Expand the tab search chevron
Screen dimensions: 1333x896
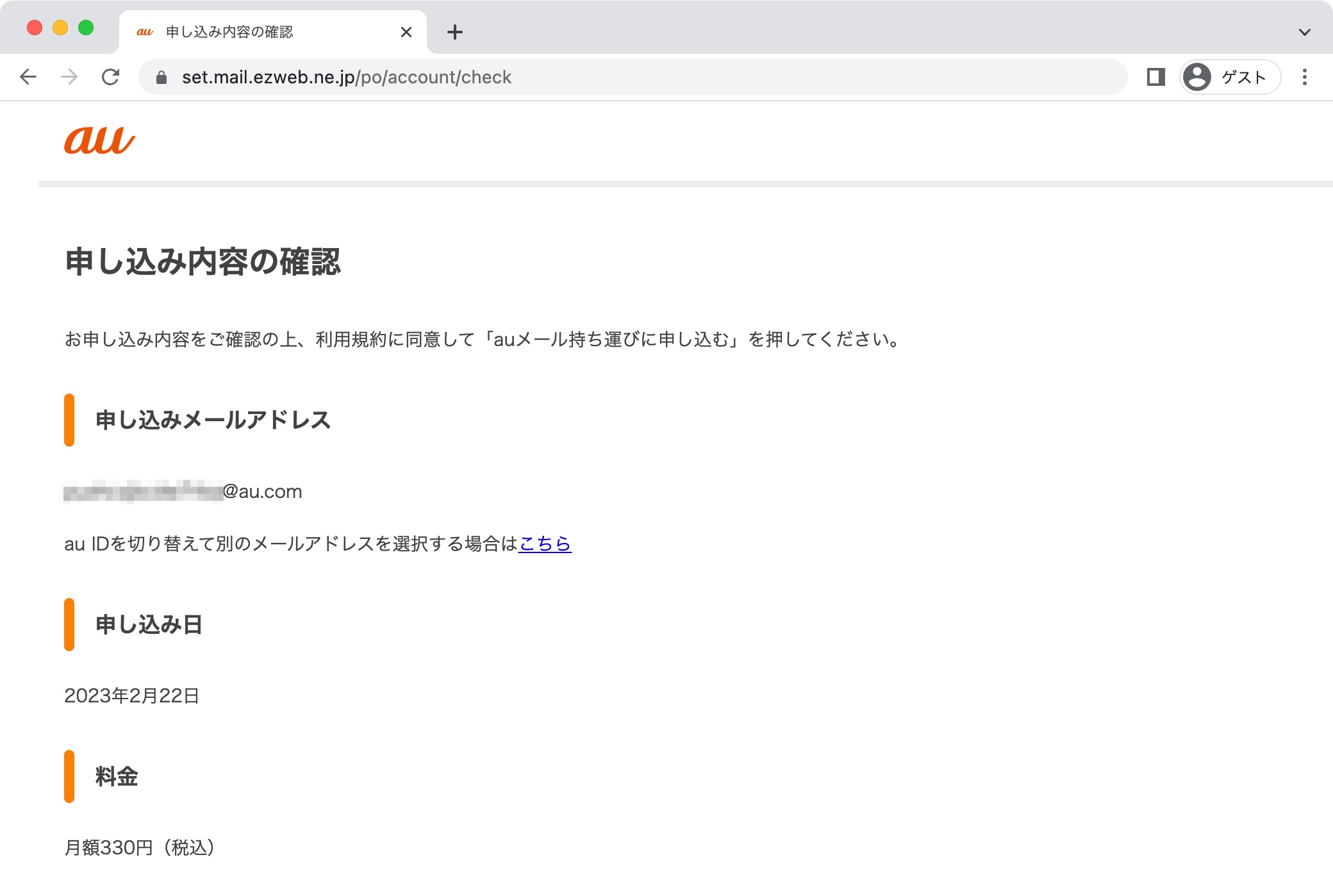pos(1305,32)
